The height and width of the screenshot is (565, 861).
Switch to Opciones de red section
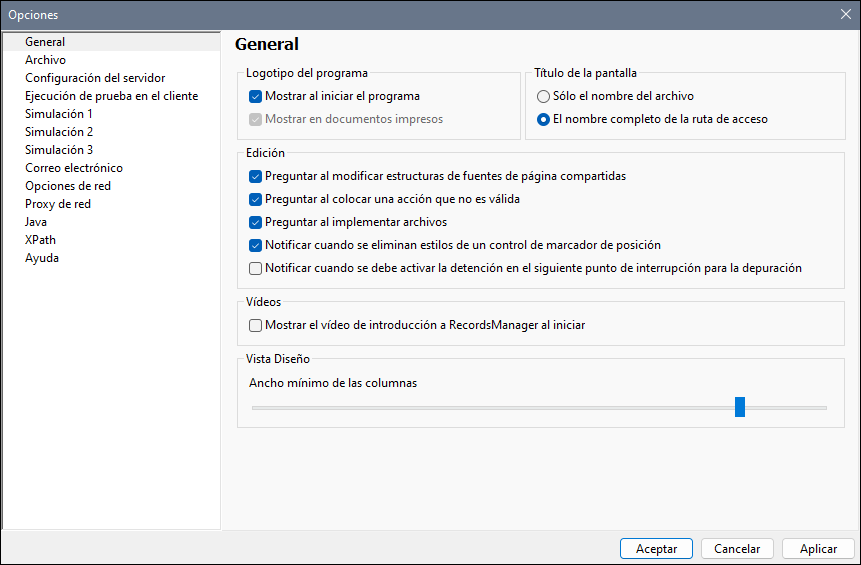point(68,186)
